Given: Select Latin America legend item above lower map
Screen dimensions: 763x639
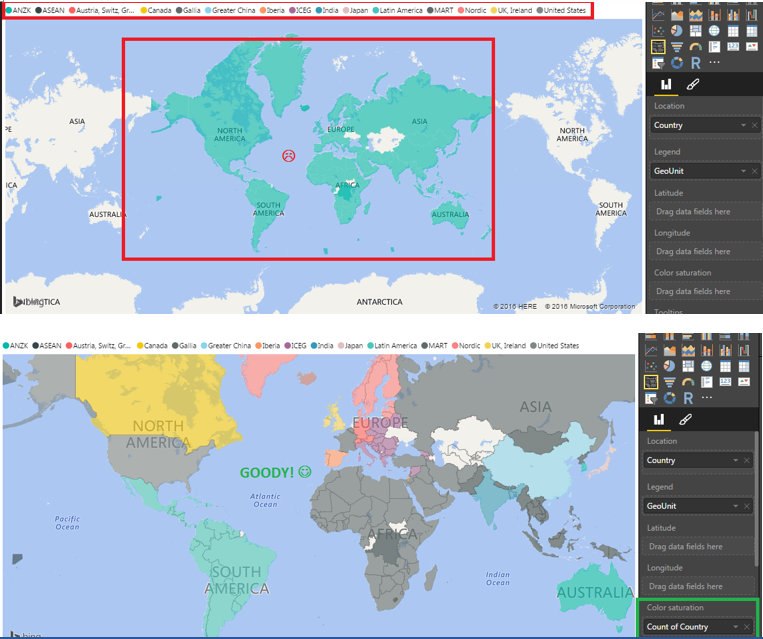Looking at the screenshot, I should 392,346.
